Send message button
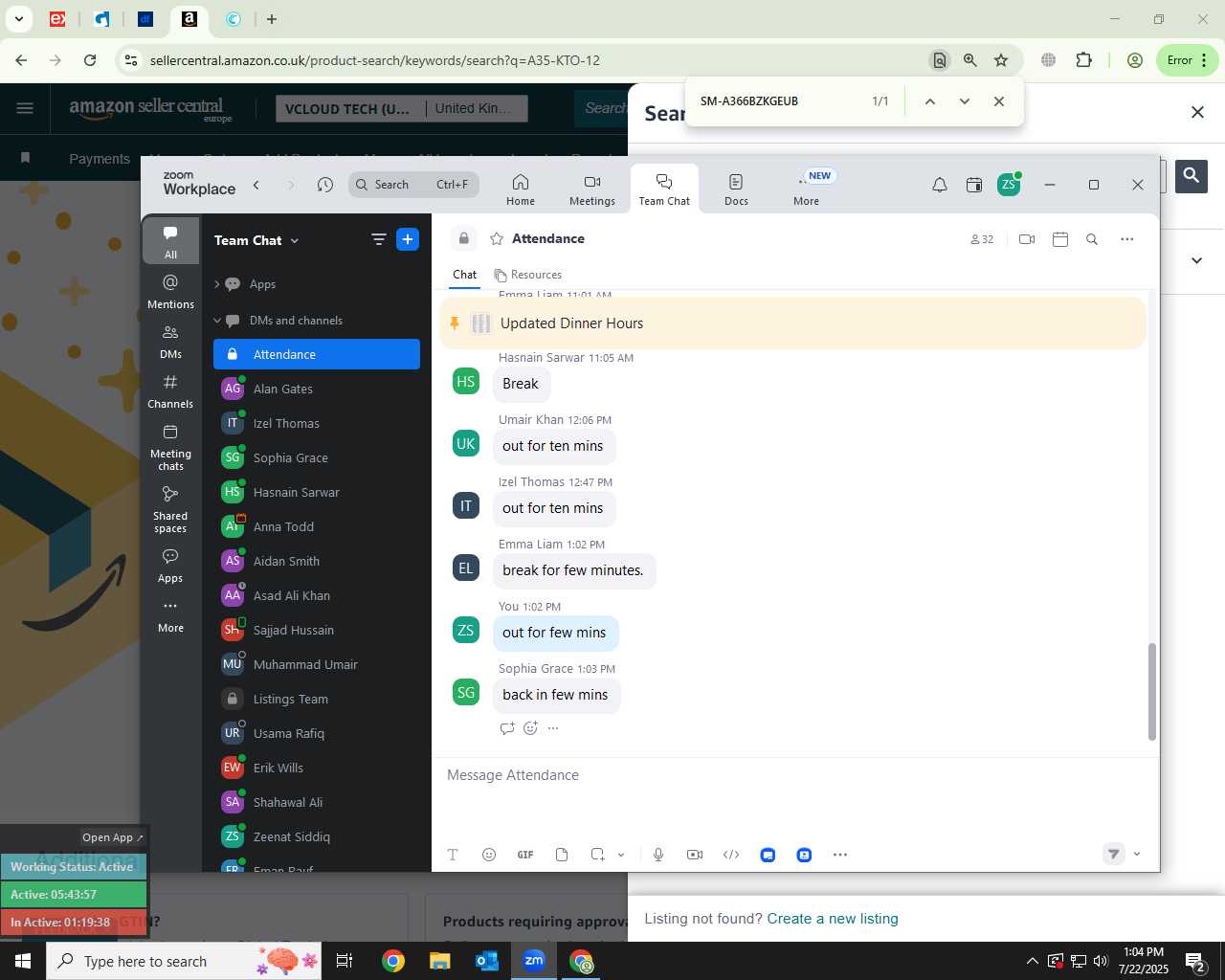The height and width of the screenshot is (980, 1225). coord(1113,854)
